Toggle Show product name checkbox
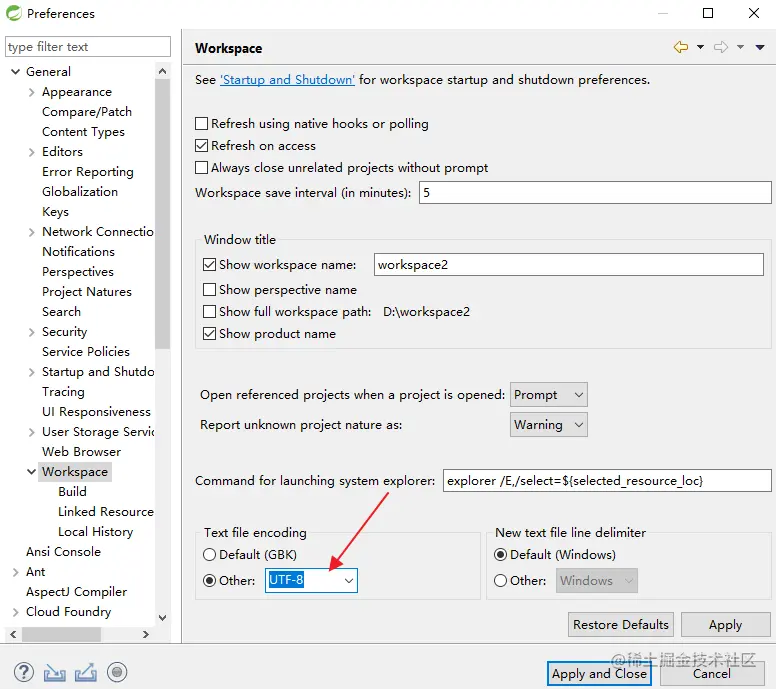 click(209, 334)
